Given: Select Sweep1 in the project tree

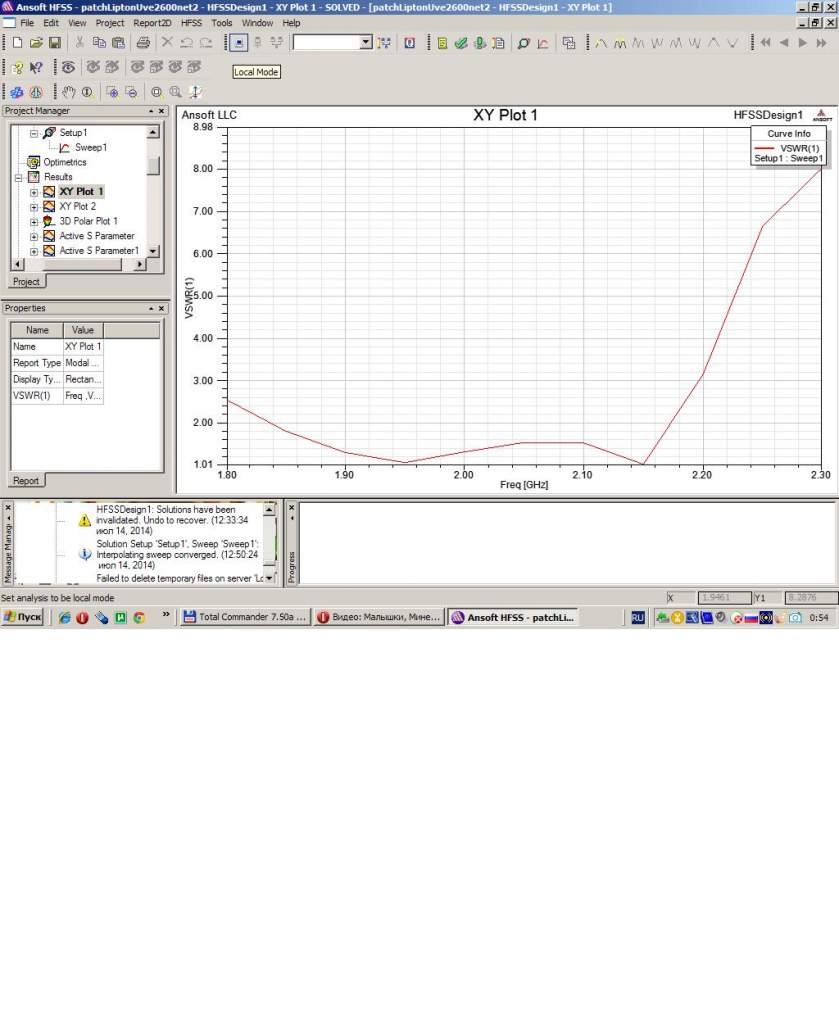Looking at the screenshot, I should [x=90, y=148].
